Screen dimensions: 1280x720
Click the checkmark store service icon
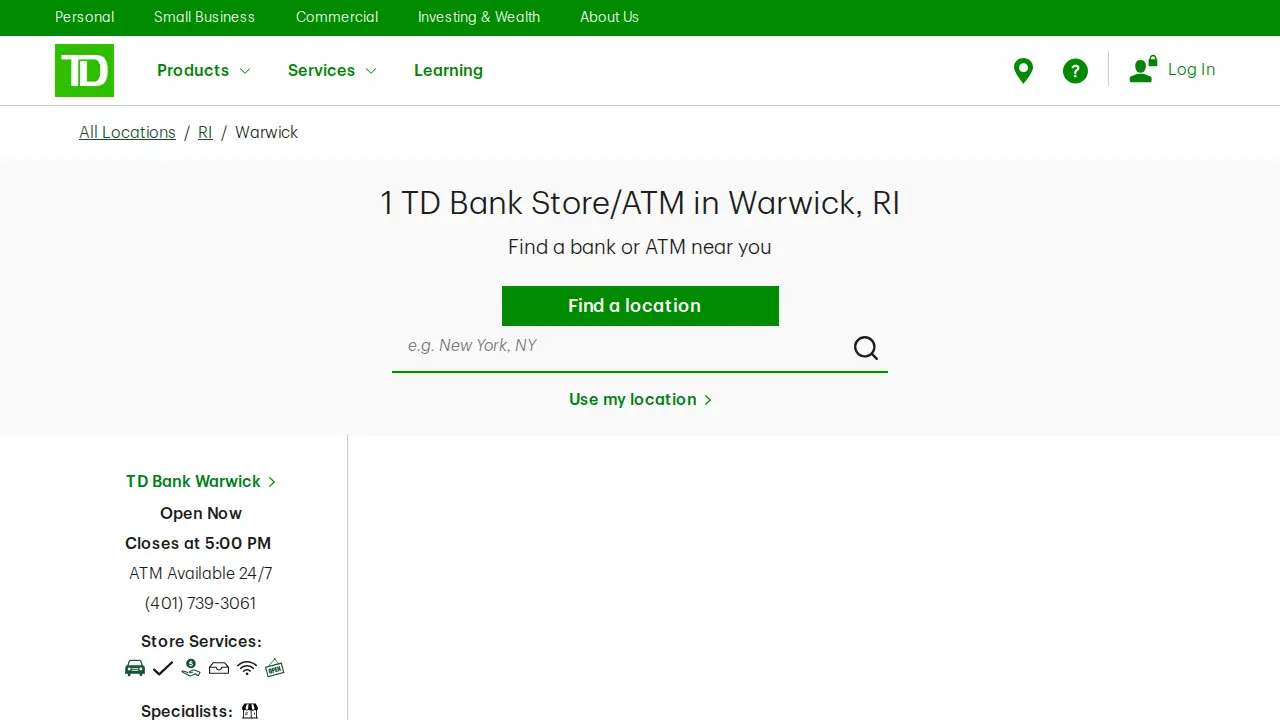[163, 668]
